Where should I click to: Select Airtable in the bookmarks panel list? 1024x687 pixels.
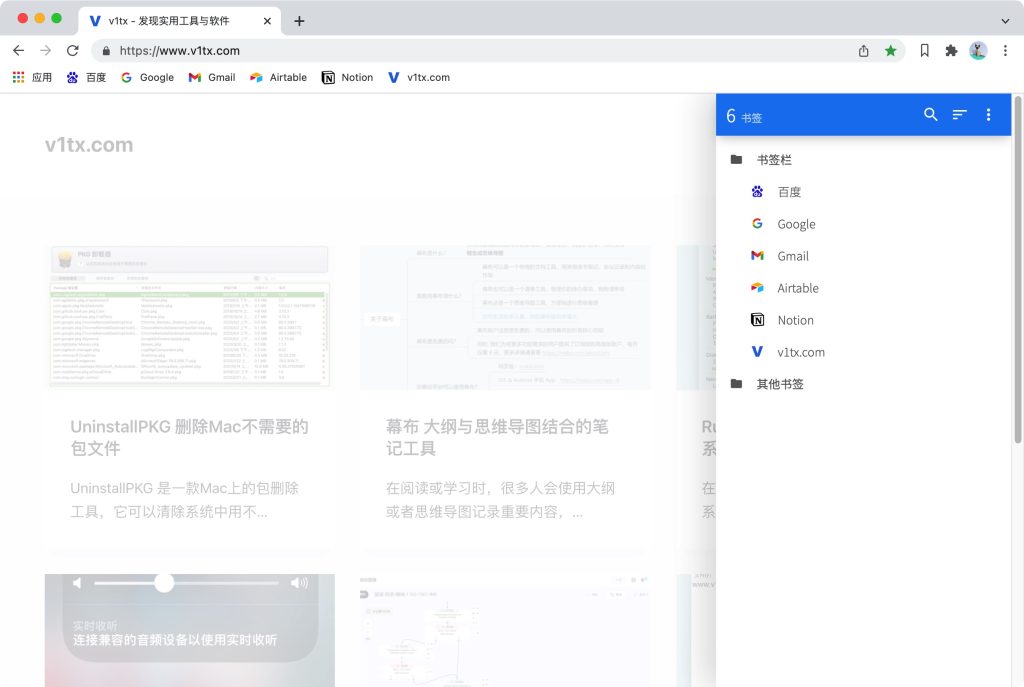863,288
